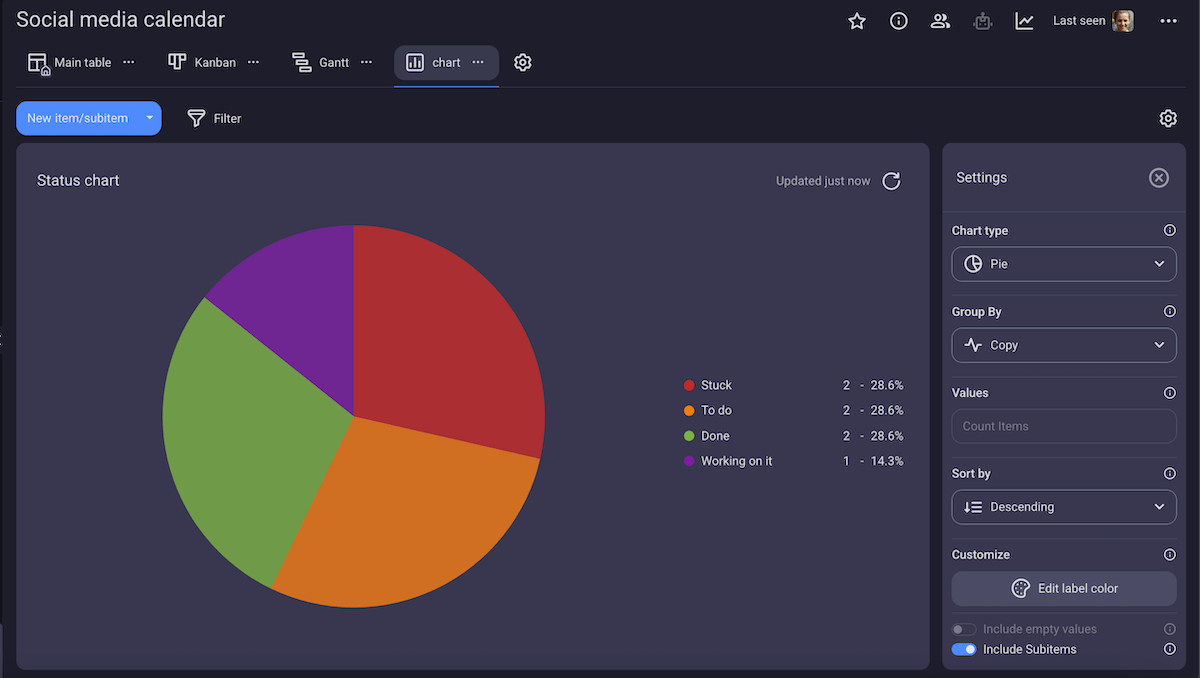Change Sort by from Descending

tap(1063, 507)
